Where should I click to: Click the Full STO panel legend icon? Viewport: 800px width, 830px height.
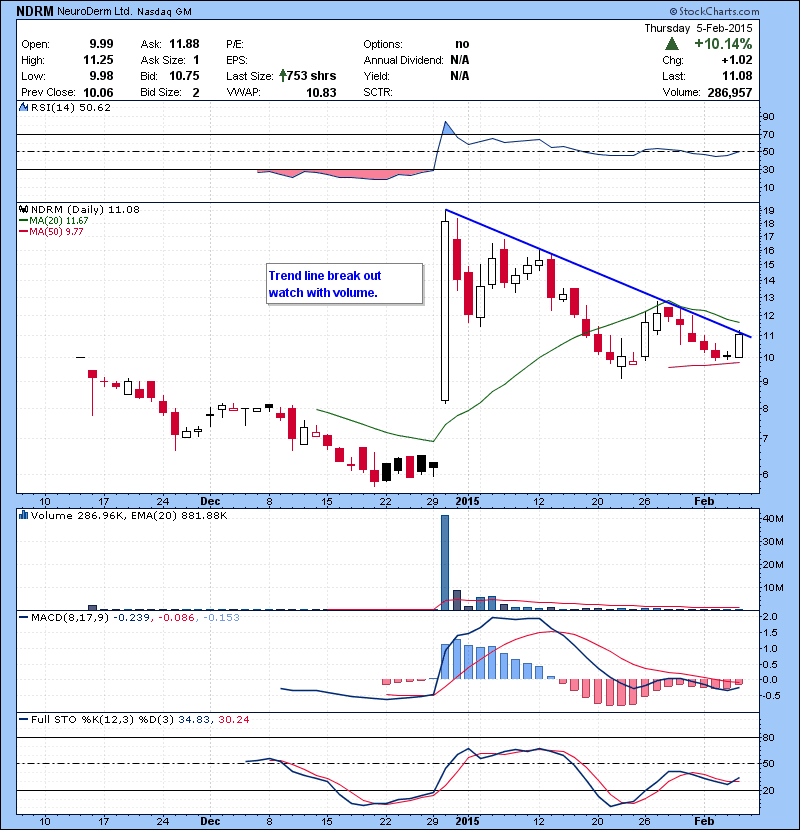point(24,719)
